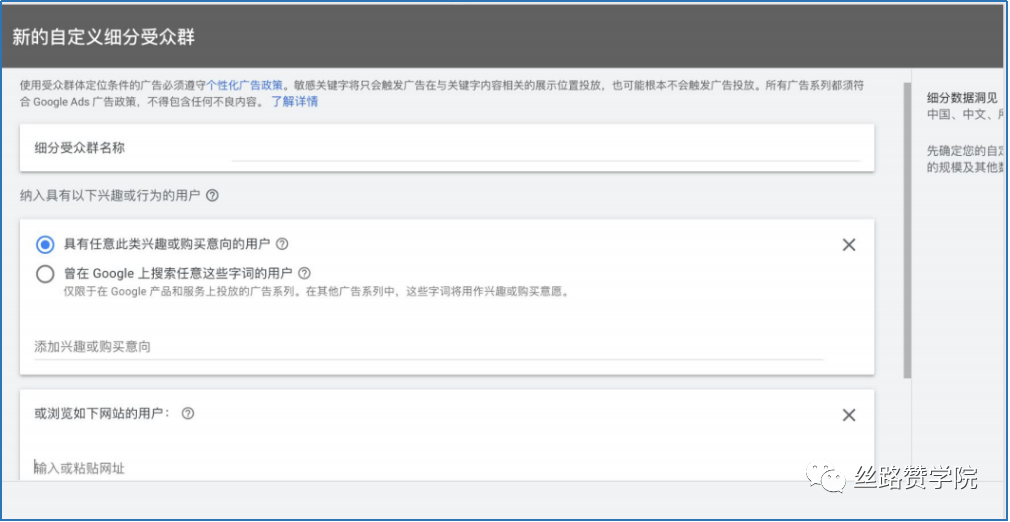1010x522 pixels.
Task: Close the 或浏览如下网站的用户 card
Action: [849, 415]
